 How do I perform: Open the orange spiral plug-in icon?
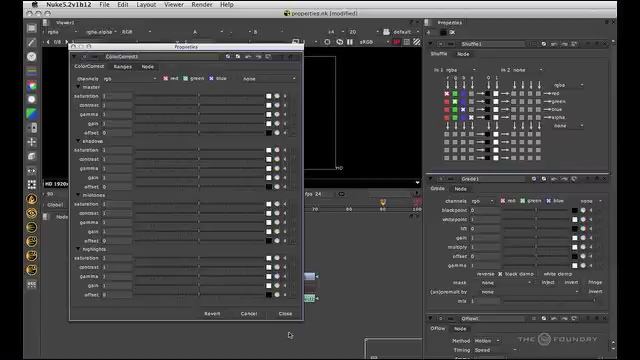point(31,213)
